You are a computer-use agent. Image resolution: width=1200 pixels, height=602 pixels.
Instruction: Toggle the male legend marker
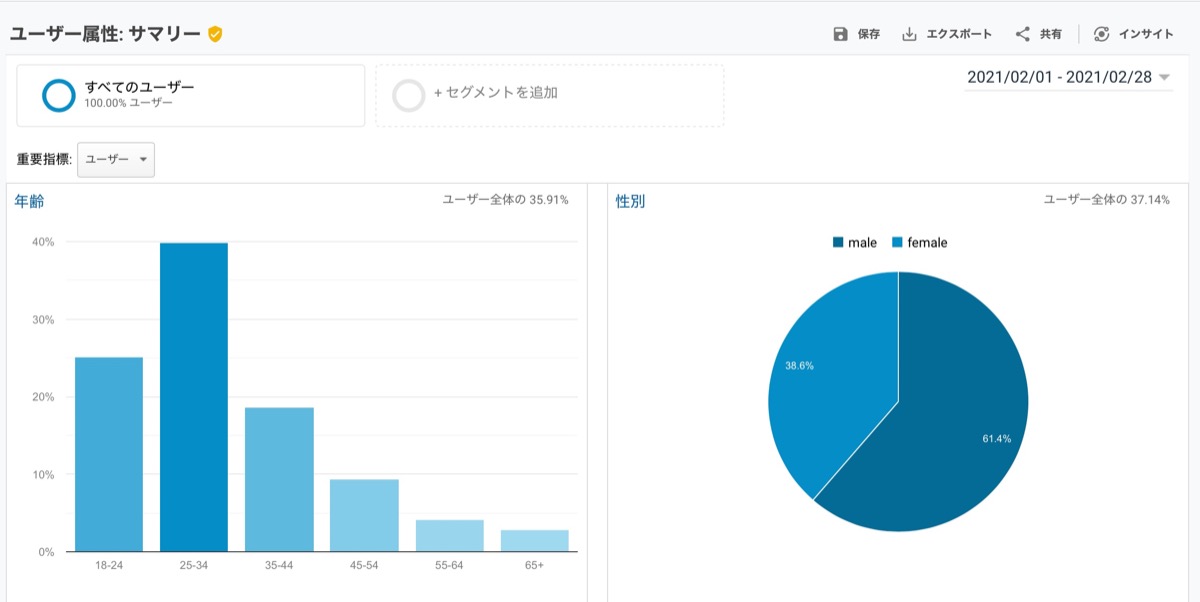tap(837, 243)
